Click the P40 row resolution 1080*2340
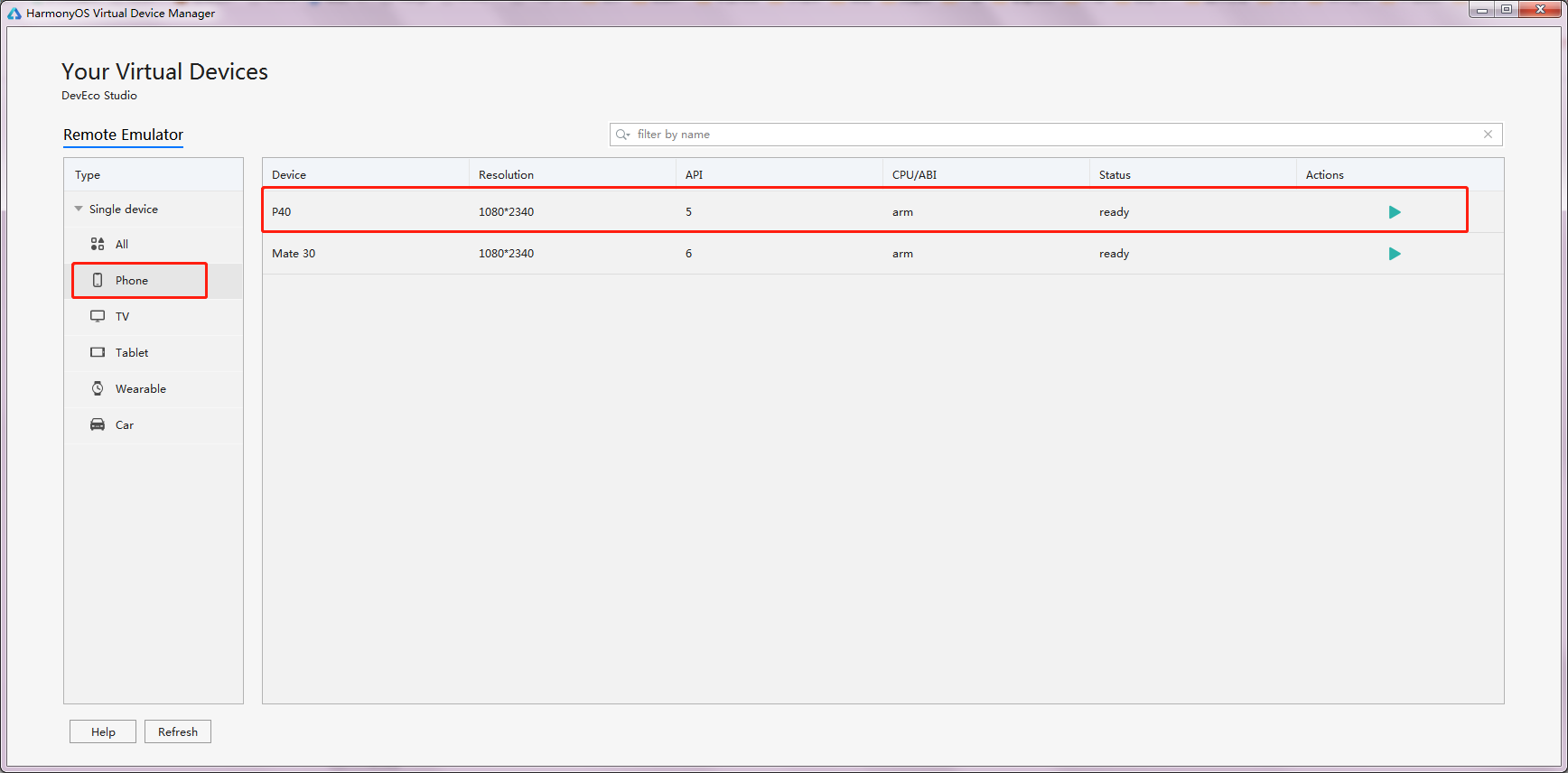 point(506,212)
